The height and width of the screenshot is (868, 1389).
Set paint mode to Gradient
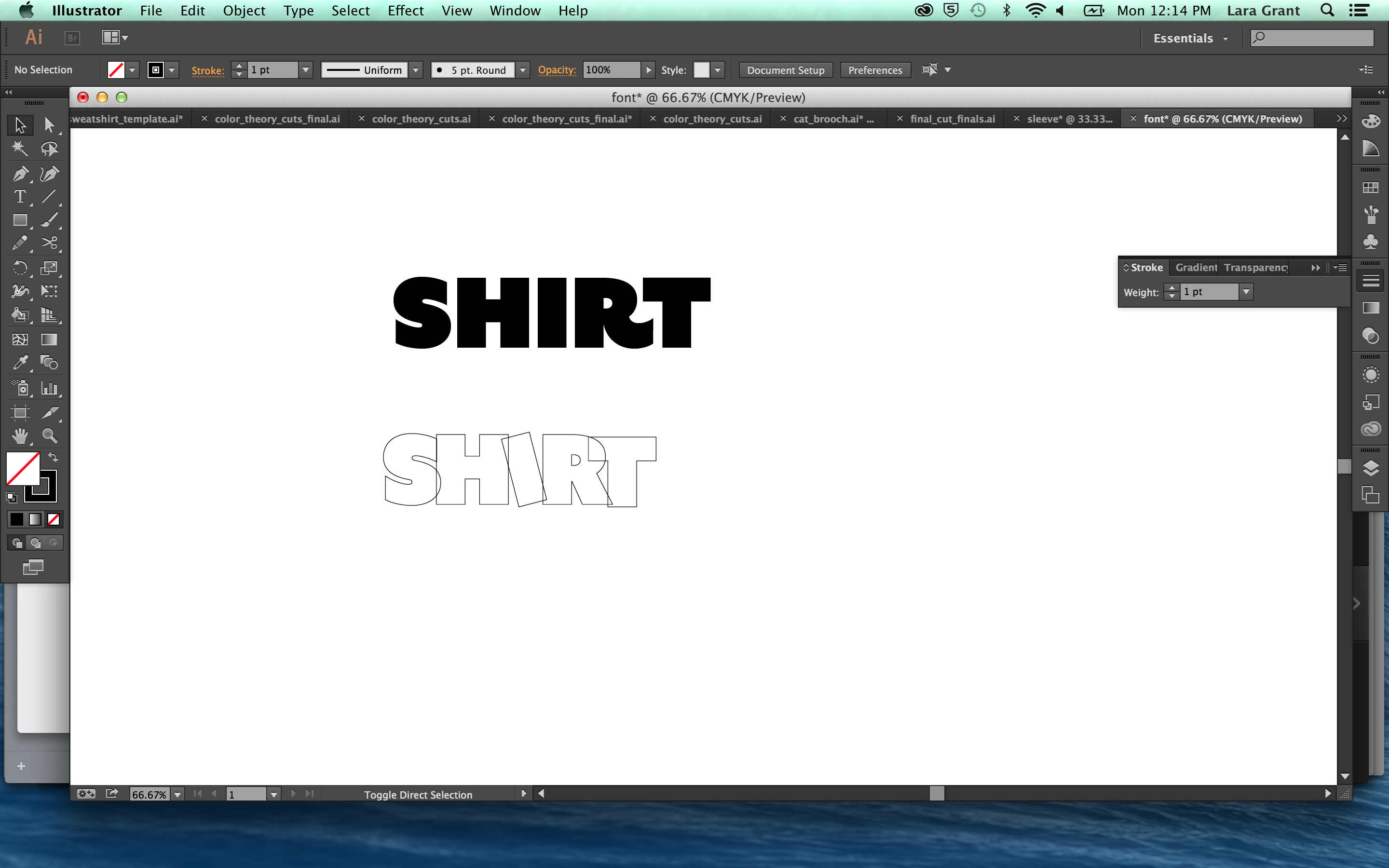(x=35, y=519)
